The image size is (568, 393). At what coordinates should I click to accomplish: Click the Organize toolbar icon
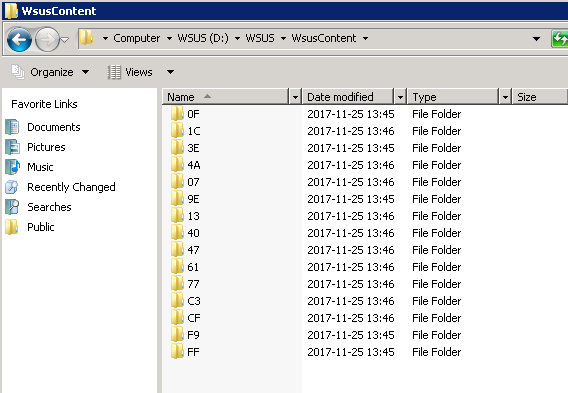coord(18,72)
